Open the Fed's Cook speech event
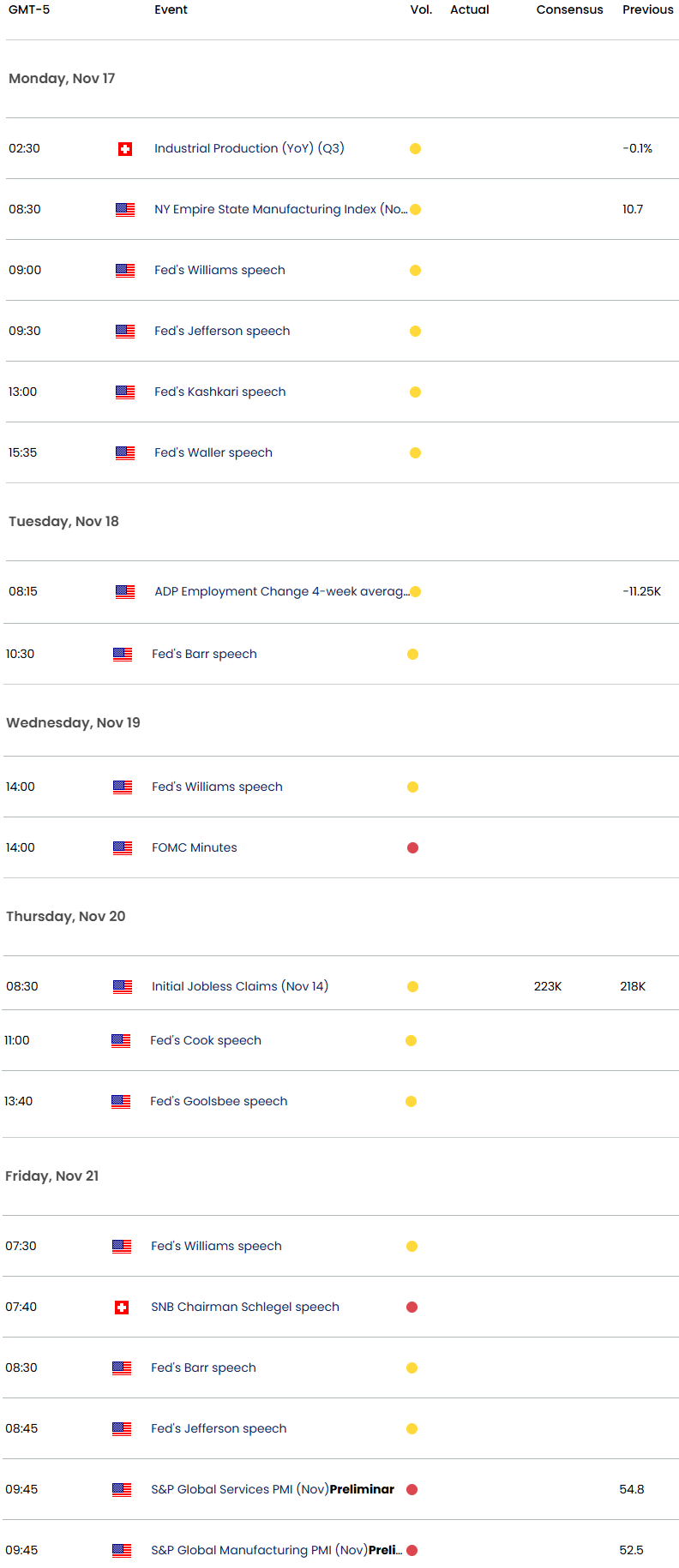The width and height of the screenshot is (679, 1568). [x=206, y=1040]
